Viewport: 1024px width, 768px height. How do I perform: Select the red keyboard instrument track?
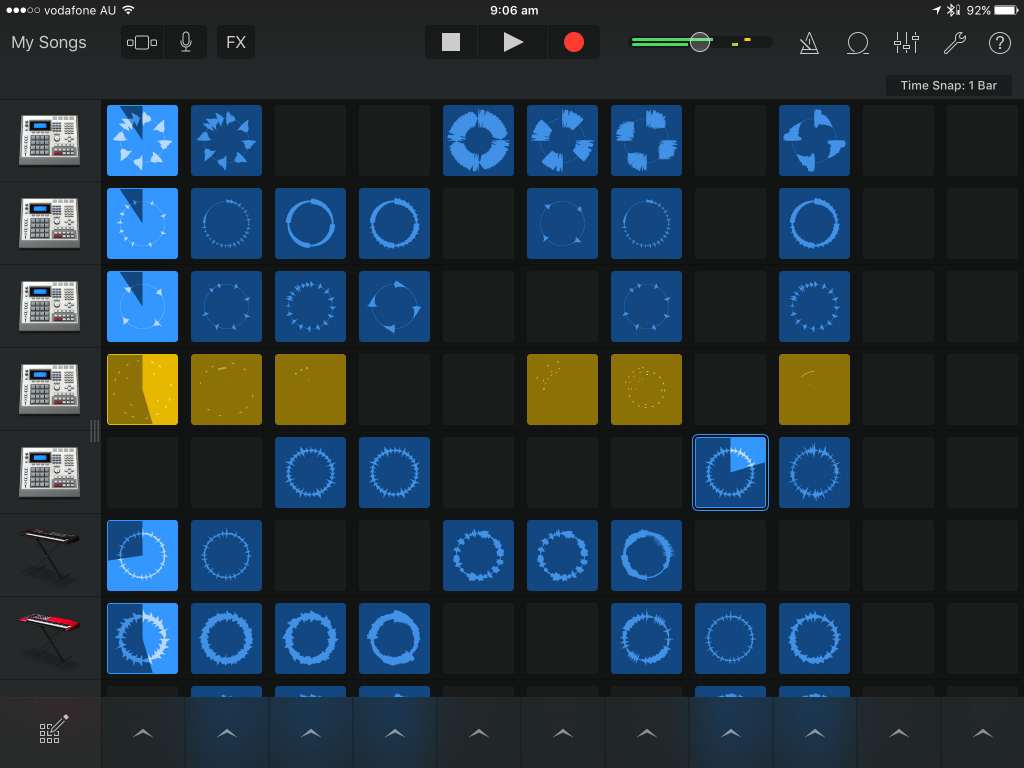click(x=50, y=637)
